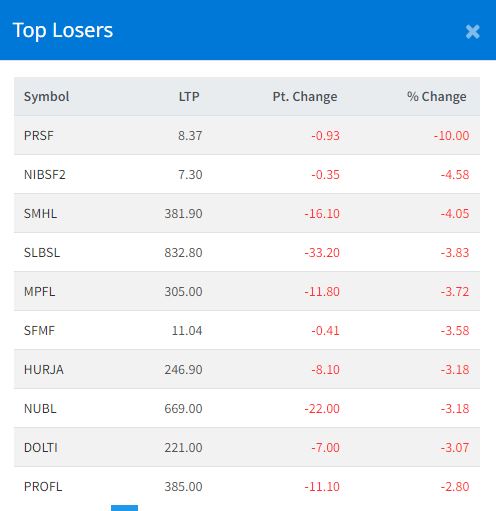Close the Top Losers dialog

[x=472, y=32]
